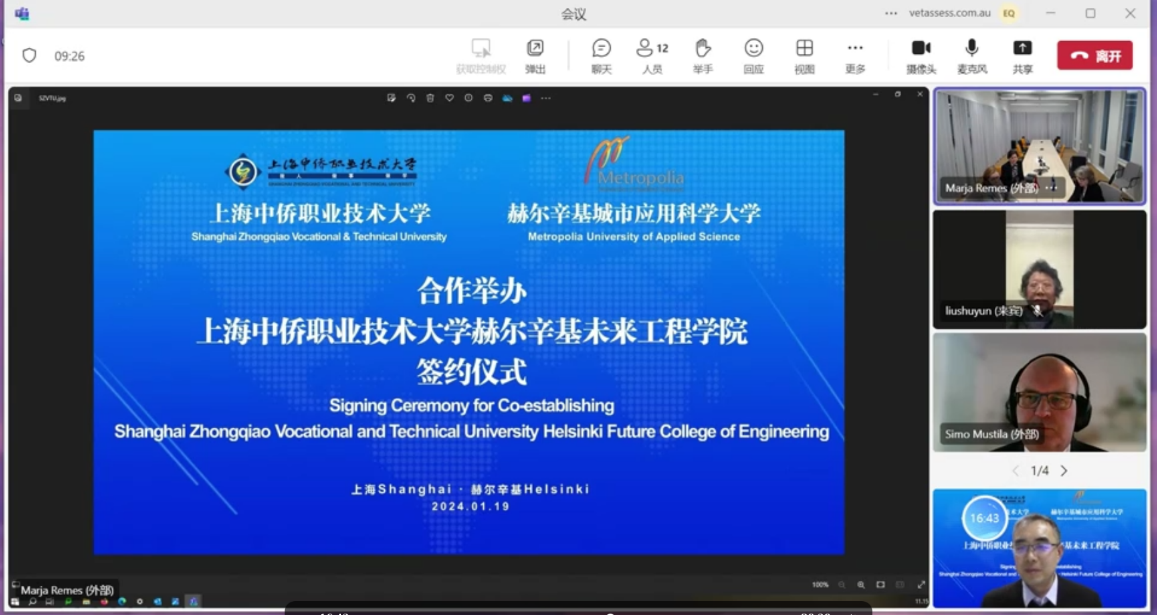
Task: Select liushuyun participant video tile
Action: (1039, 269)
